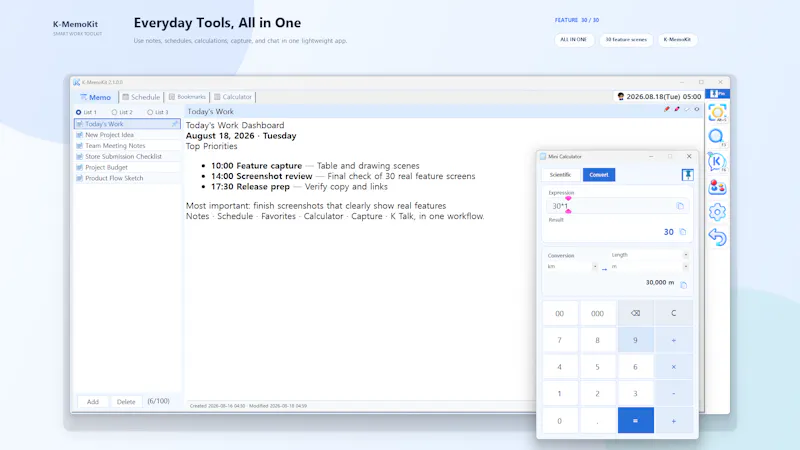Screen dimensions: 800x450
Task: Open K Talk chat icon in the sidebar
Action: pos(717,162)
